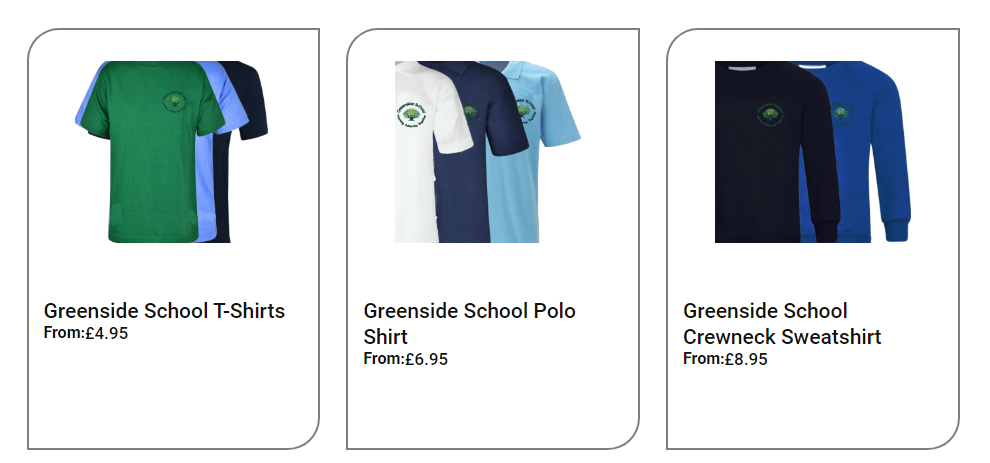Image resolution: width=990 pixels, height=463 pixels.
Task: Open the Greenside School T-Shirts product image
Action: pos(172,152)
